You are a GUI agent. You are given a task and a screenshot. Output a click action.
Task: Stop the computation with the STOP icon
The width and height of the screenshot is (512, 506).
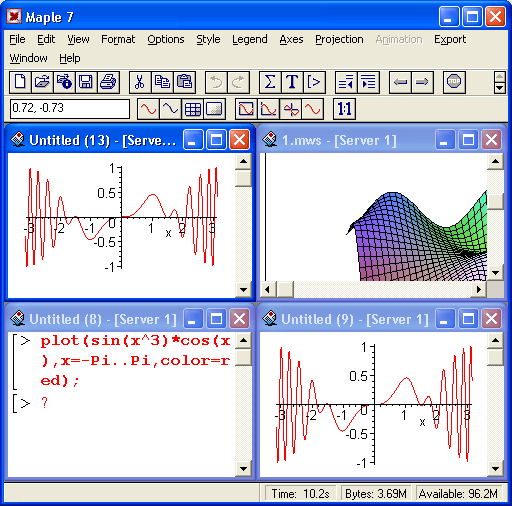[454, 82]
